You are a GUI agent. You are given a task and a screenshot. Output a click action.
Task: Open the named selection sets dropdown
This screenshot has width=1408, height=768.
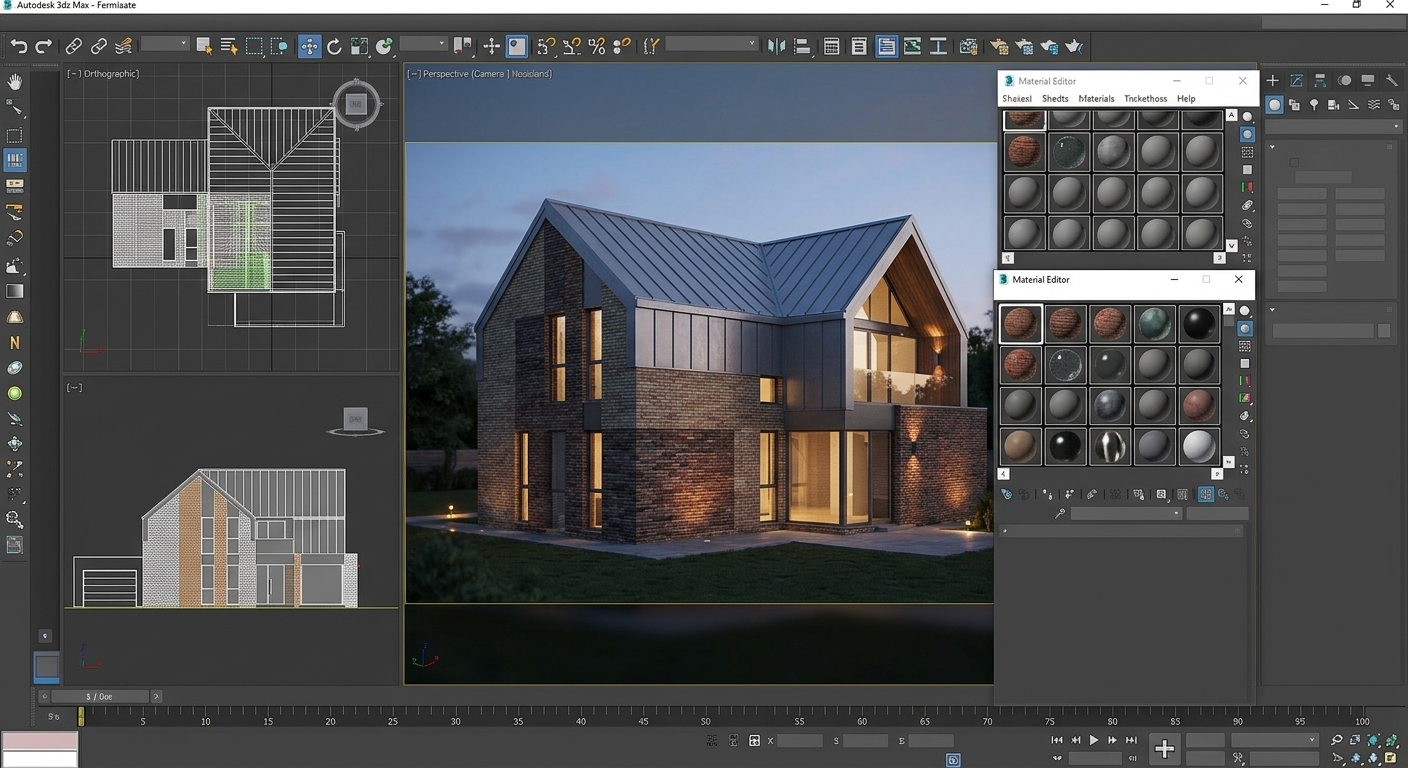tap(711, 44)
